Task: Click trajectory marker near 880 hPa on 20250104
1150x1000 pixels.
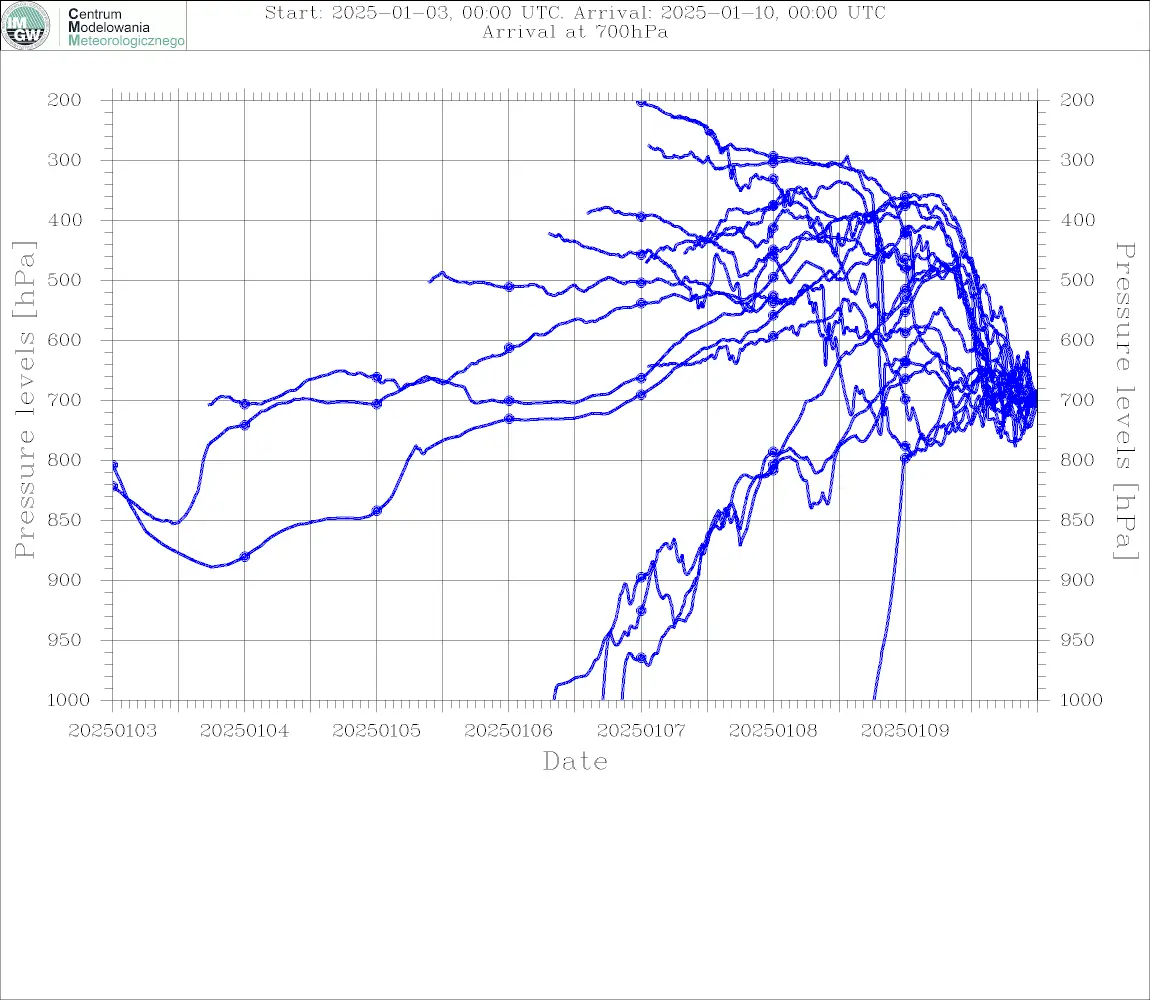Action: pyautogui.click(x=245, y=557)
